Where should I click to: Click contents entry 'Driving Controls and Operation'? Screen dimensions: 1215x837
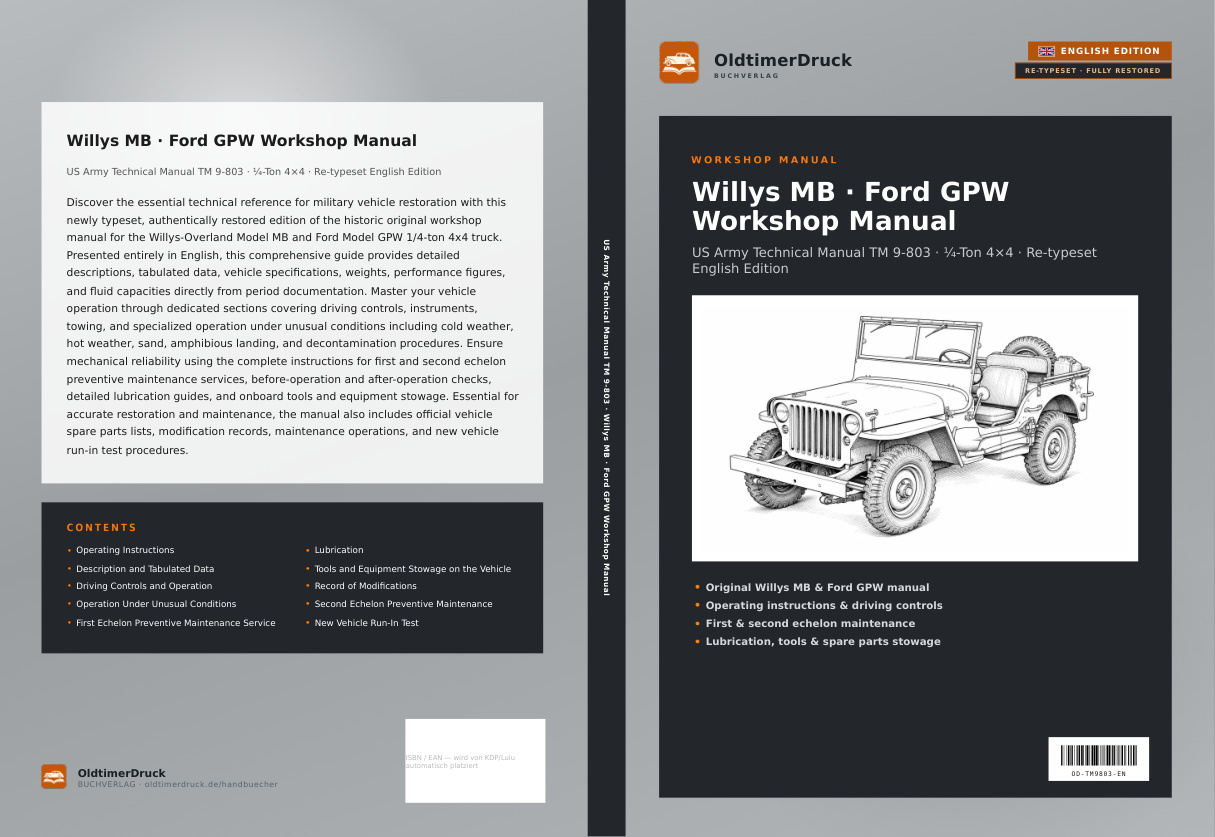pyautogui.click(x=144, y=586)
